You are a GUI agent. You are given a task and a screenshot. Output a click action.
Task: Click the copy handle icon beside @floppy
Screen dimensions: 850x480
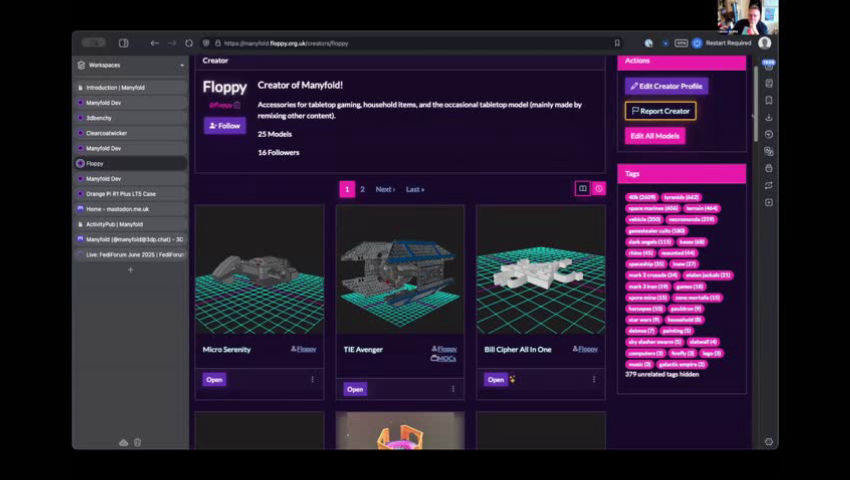[237, 105]
